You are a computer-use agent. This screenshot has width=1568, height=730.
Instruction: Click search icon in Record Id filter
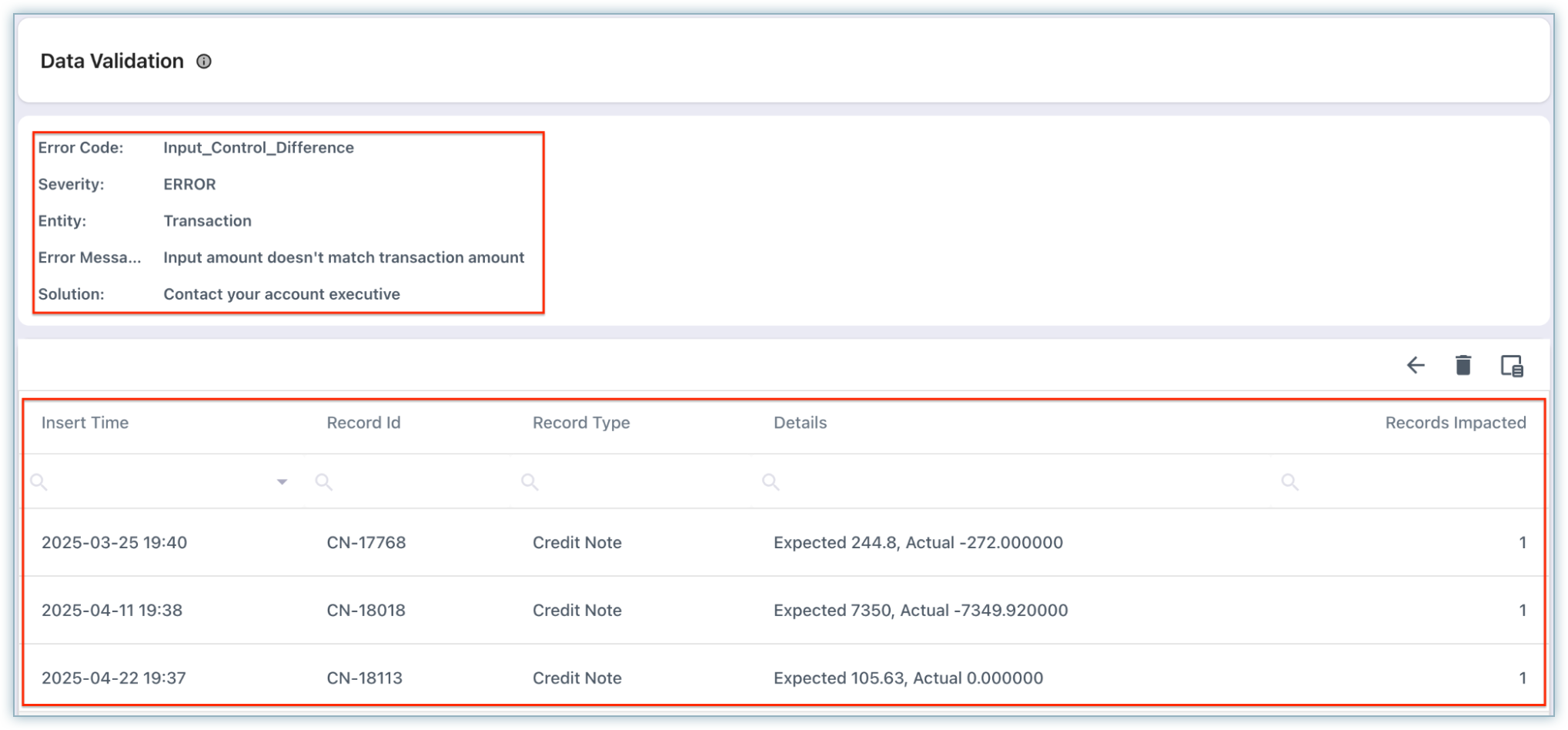324,482
